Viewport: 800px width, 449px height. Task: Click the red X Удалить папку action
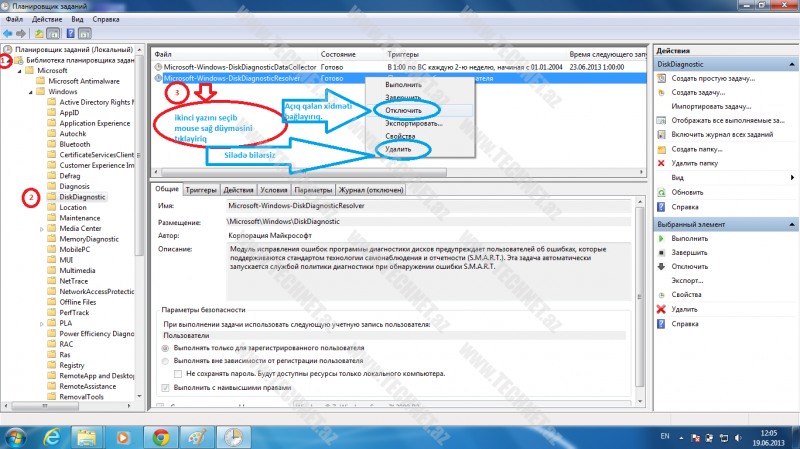pyautogui.click(x=660, y=163)
